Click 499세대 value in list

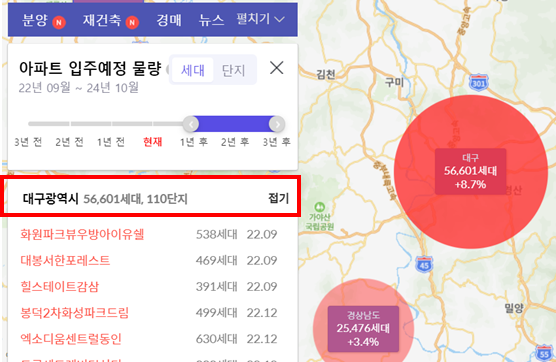point(216,313)
